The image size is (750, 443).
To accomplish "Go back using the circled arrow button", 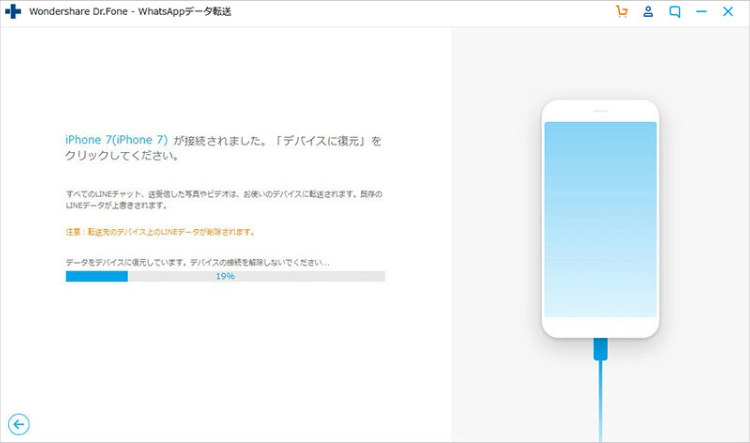I will tap(19, 424).
